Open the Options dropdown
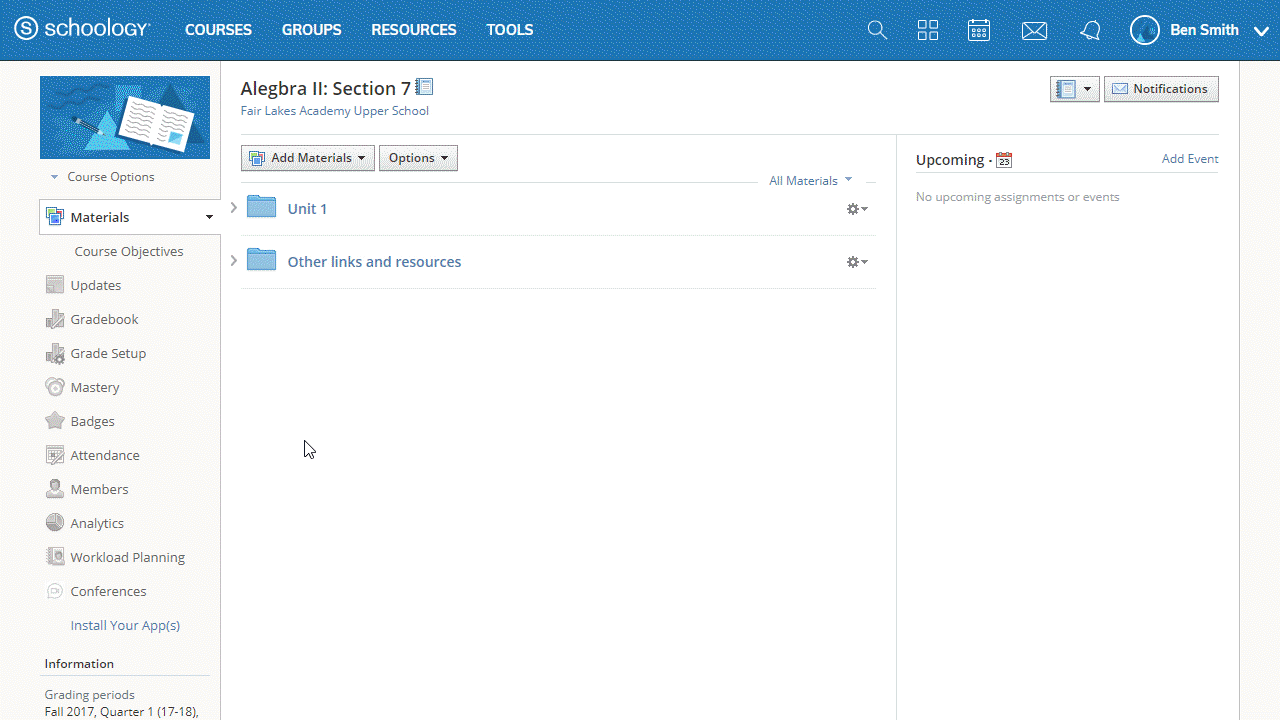Viewport: 1280px width, 720px height. click(418, 158)
